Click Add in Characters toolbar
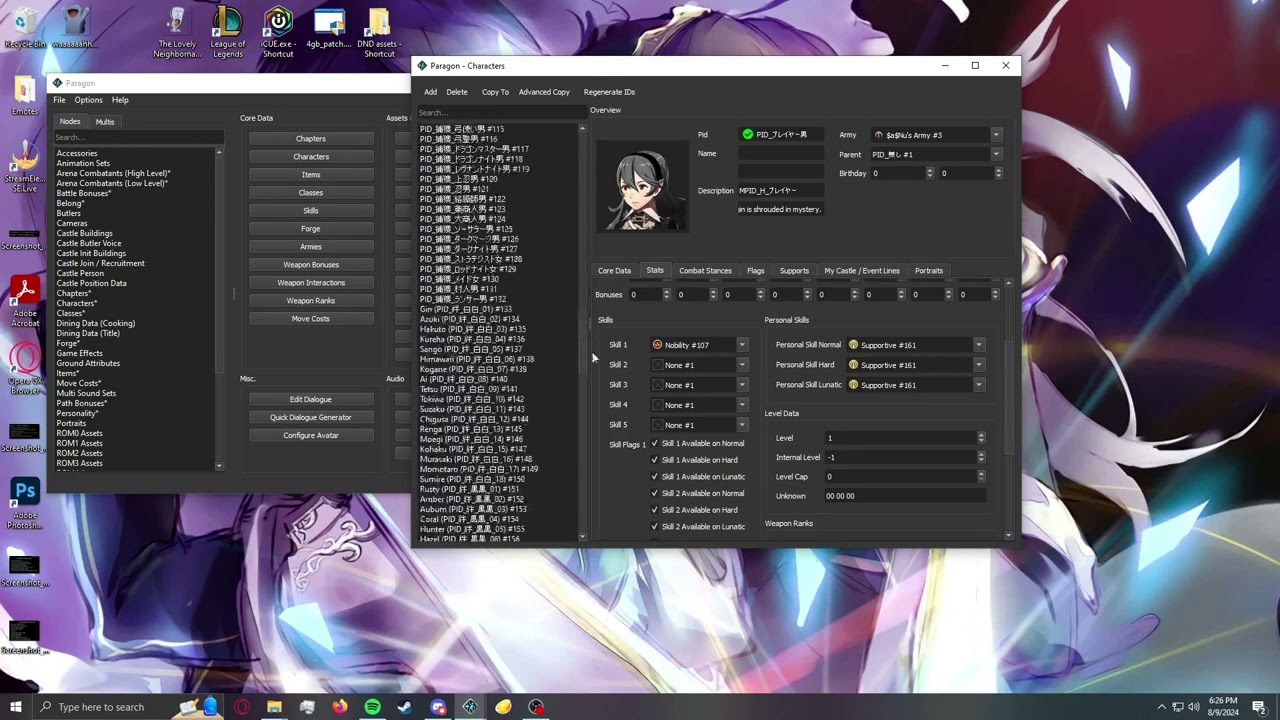This screenshot has height=720, width=1280. point(430,92)
